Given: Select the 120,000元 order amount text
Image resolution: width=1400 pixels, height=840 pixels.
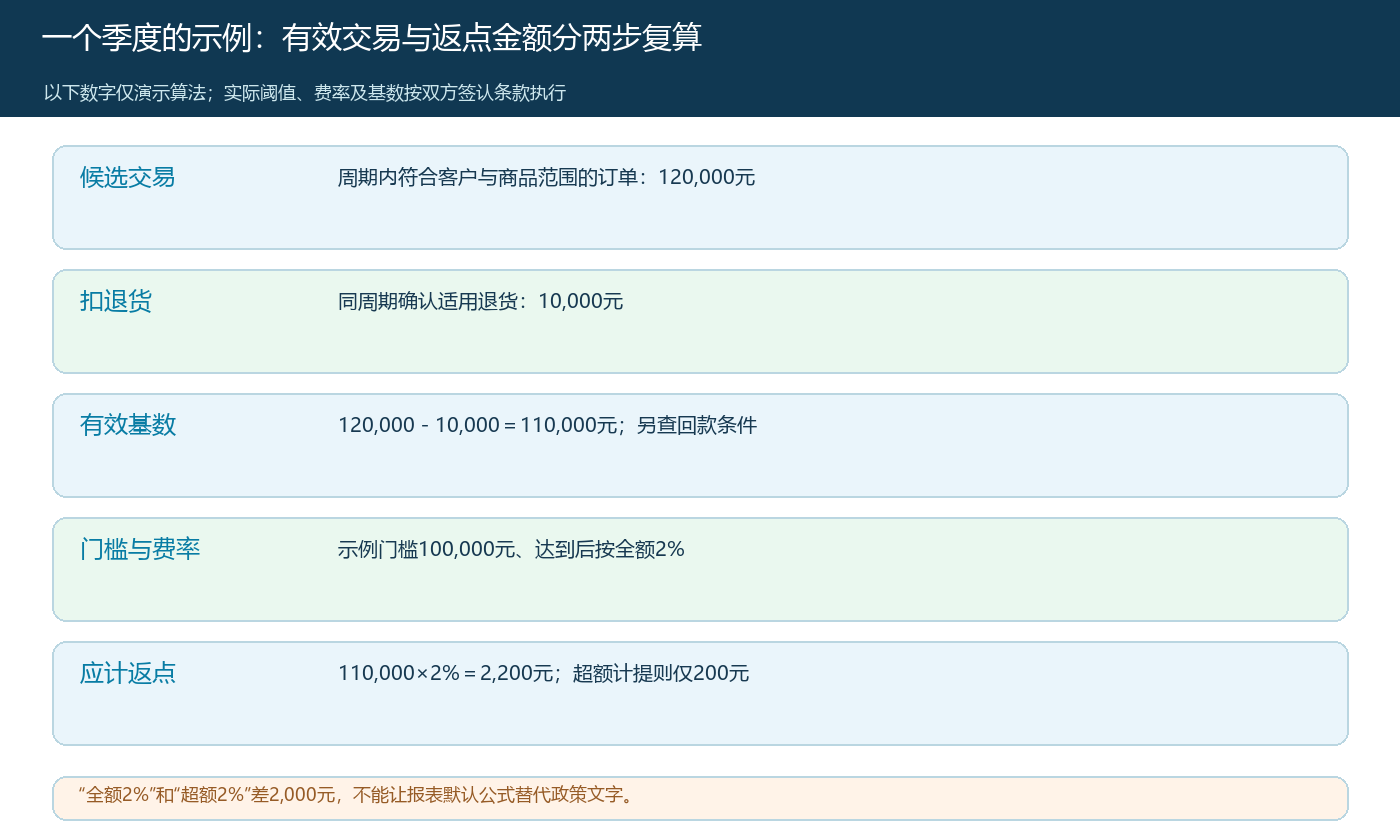Looking at the screenshot, I should (x=707, y=177).
